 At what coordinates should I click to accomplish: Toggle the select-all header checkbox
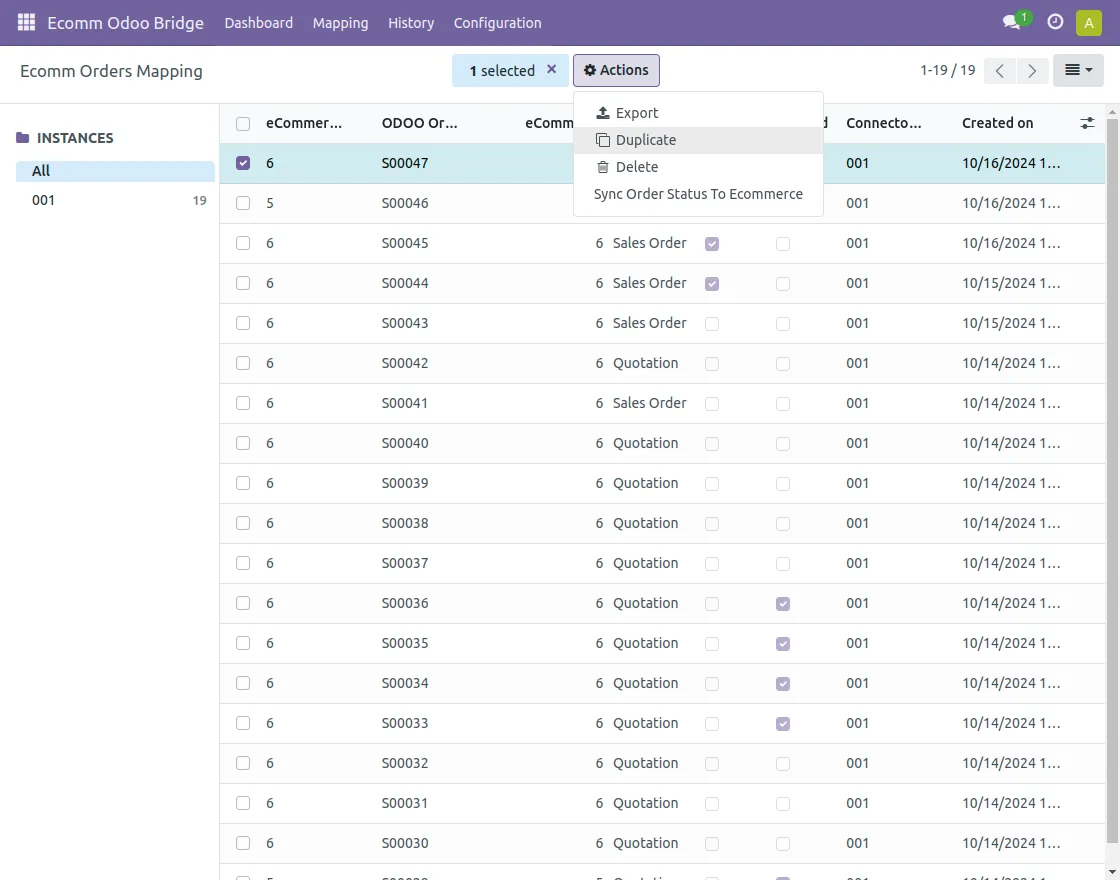pyautogui.click(x=243, y=124)
